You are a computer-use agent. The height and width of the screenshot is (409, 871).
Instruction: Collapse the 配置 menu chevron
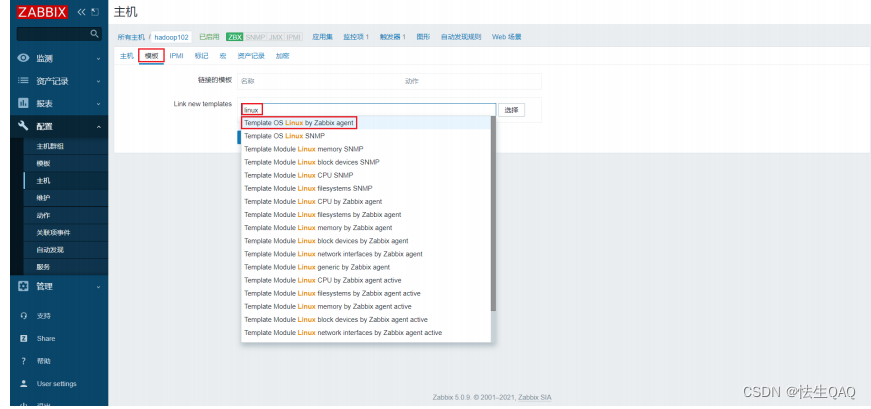click(x=98, y=127)
